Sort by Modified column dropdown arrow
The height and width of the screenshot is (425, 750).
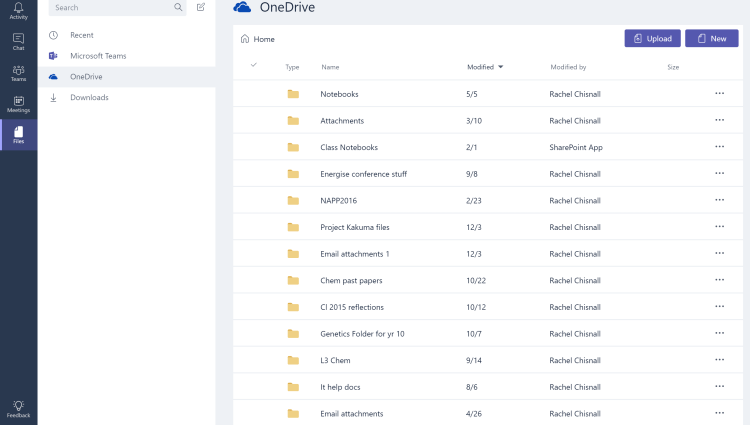(500, 67)
